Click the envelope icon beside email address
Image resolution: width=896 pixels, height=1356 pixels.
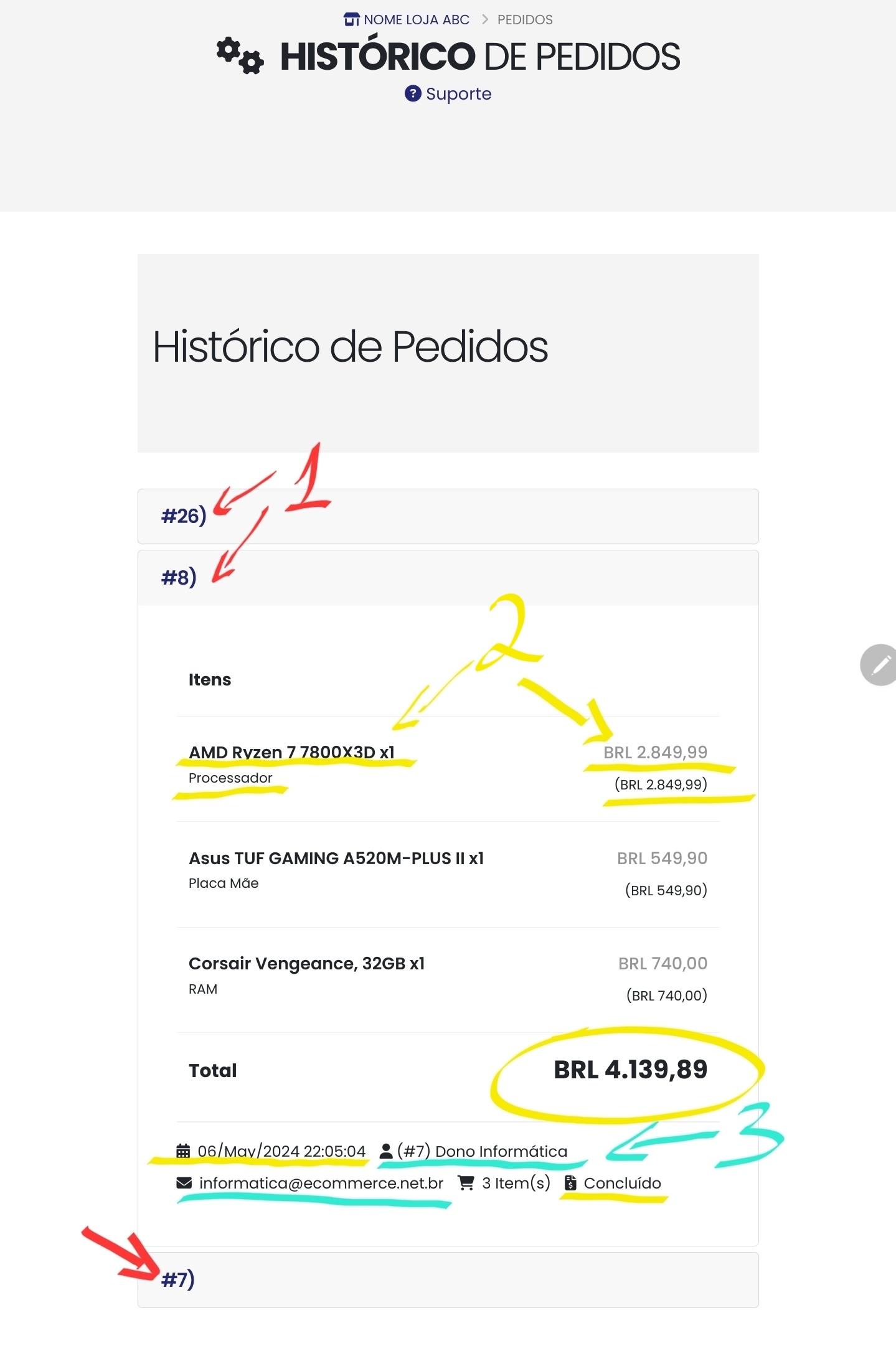[x=184, y=1182]
